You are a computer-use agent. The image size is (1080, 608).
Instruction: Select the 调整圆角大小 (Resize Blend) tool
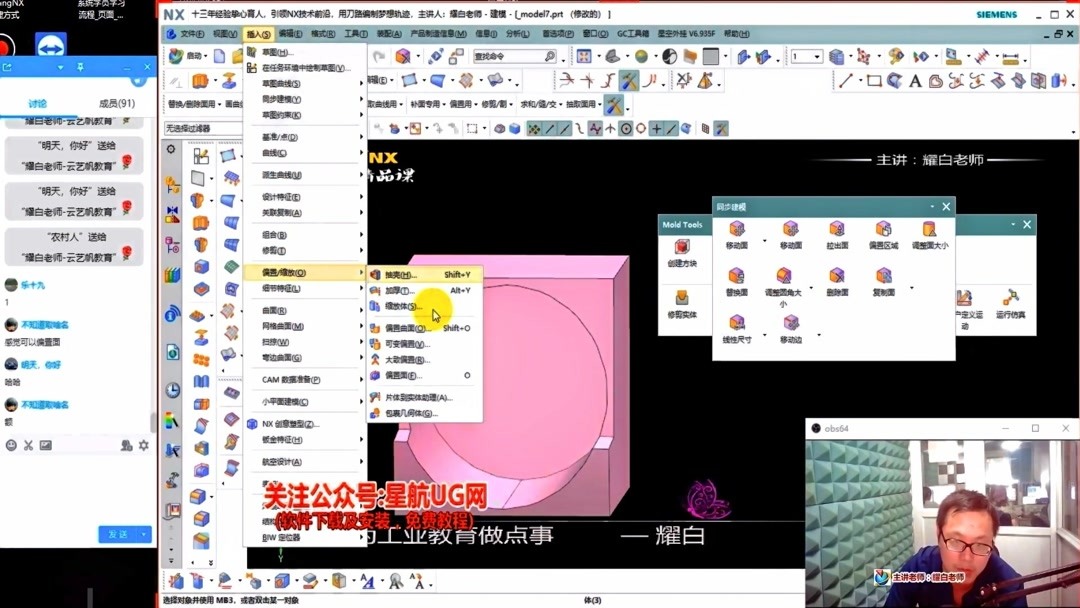click(x=782, y=278)
